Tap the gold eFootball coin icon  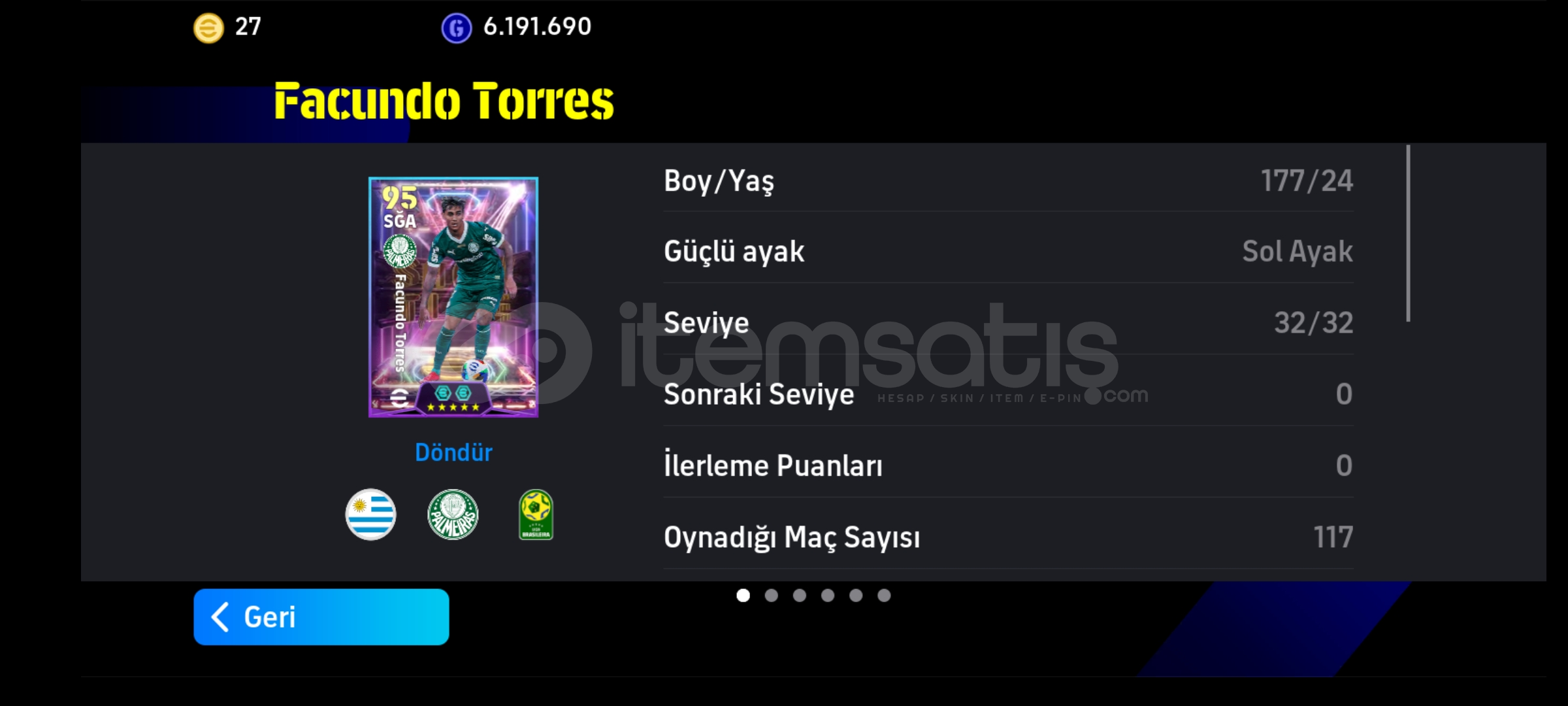208,28
